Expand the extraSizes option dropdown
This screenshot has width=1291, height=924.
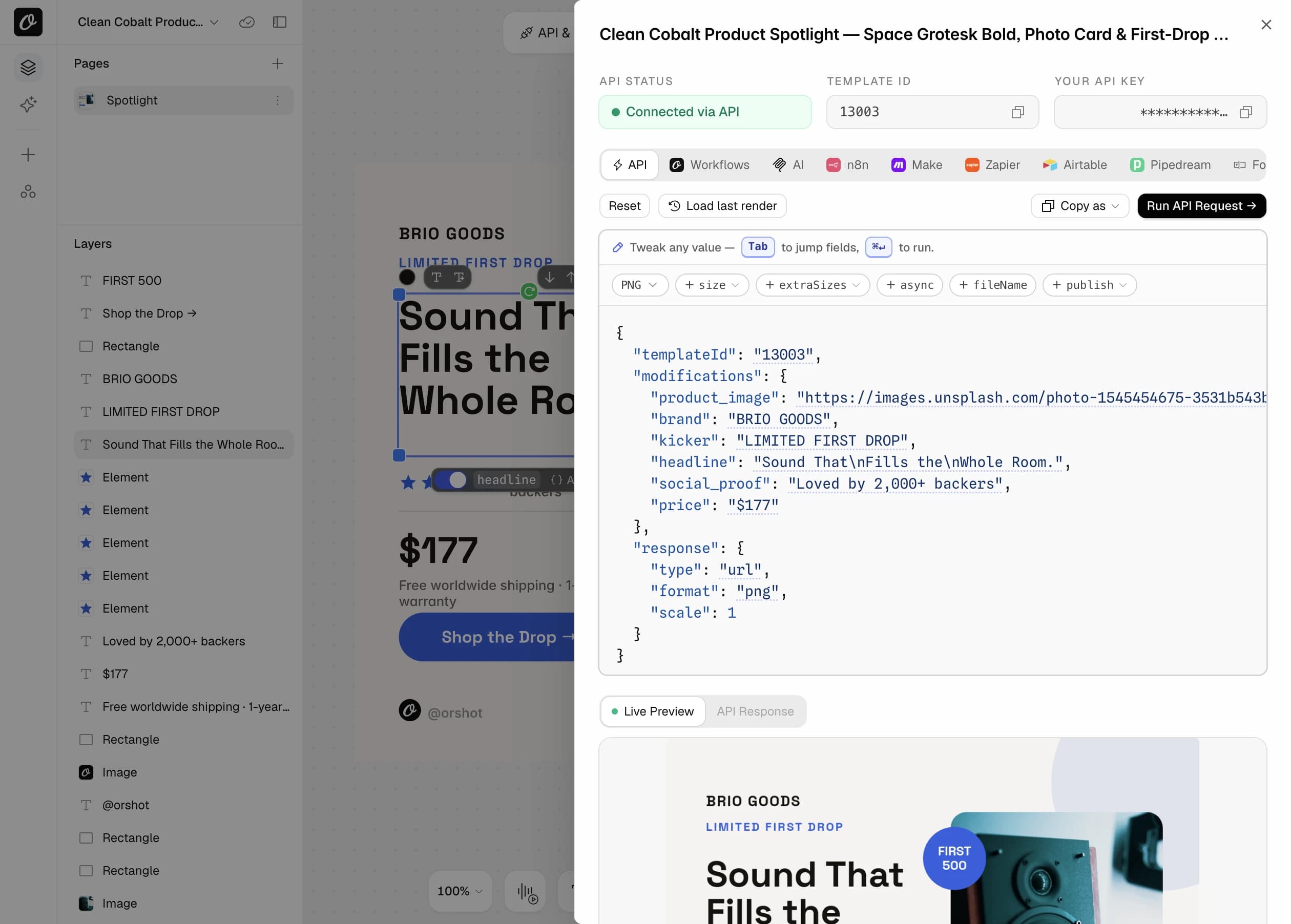812,285
